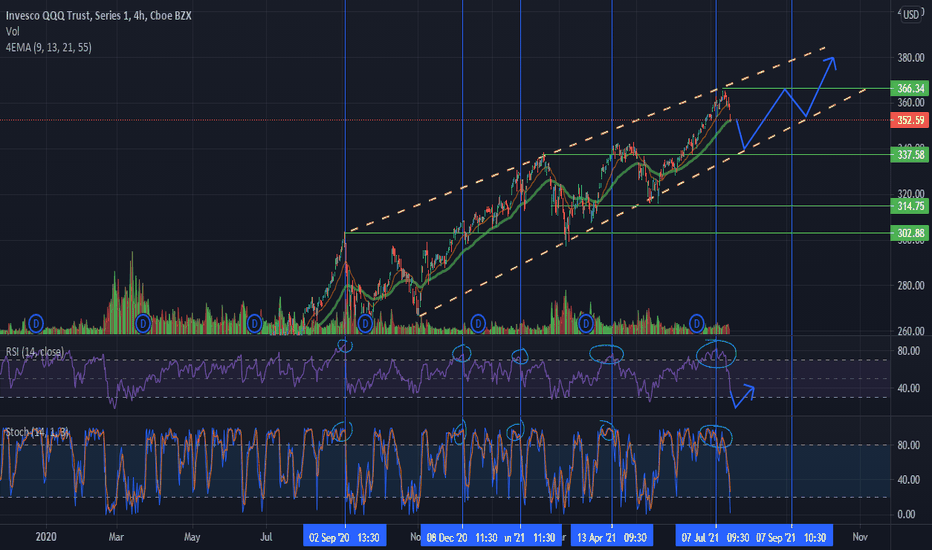Click the 380.00 price axis value
The width and height of the screenshot is (932, 550).
[911, 58]
